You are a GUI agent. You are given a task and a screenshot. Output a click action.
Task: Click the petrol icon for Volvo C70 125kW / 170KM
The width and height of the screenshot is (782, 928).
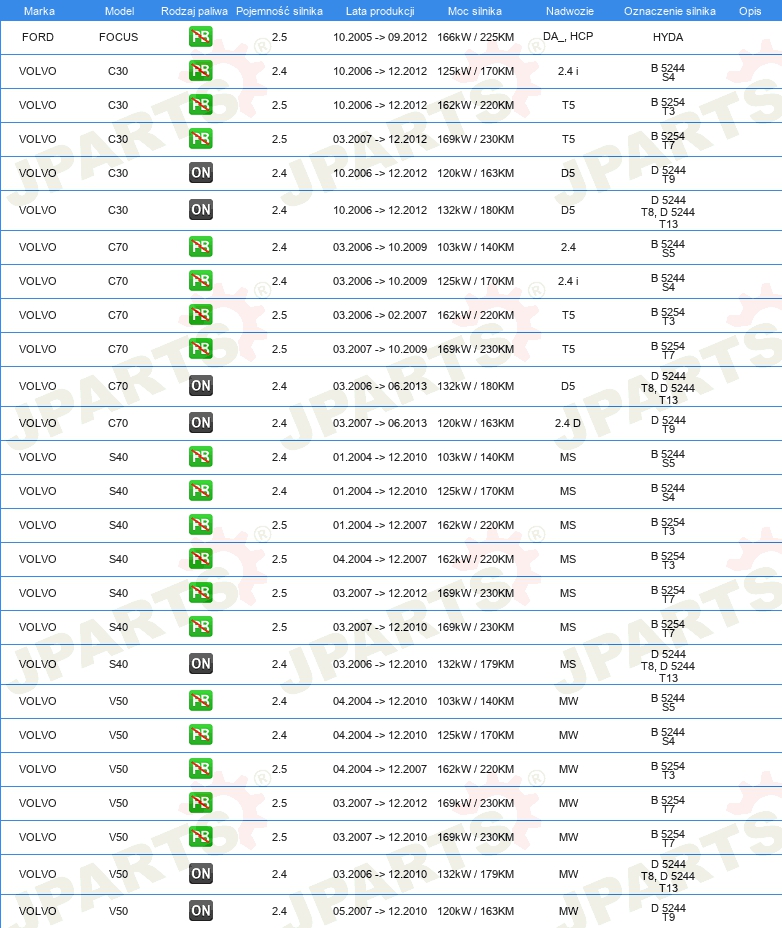tap(201, 281)
